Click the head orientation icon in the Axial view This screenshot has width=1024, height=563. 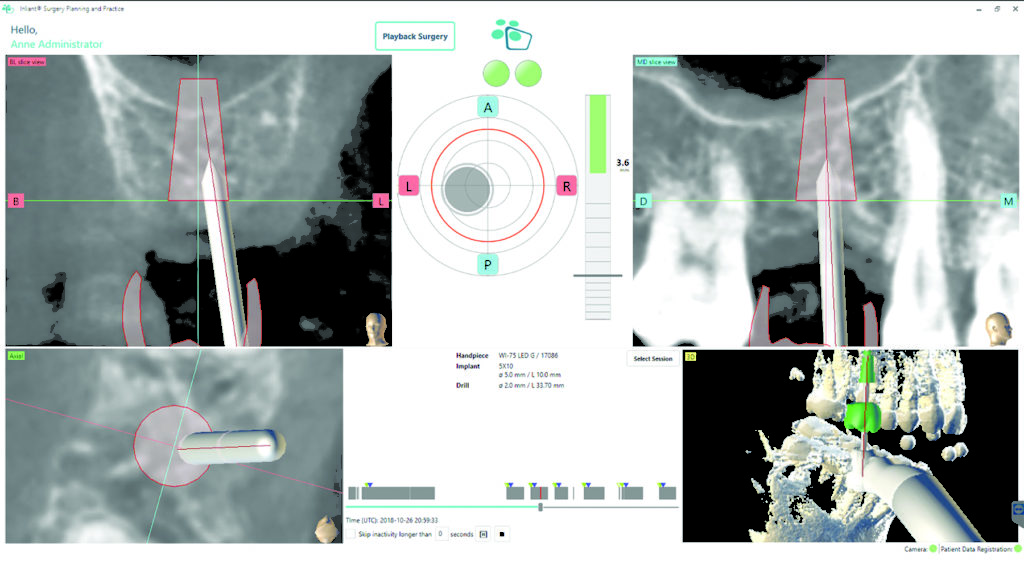point(327,528)
